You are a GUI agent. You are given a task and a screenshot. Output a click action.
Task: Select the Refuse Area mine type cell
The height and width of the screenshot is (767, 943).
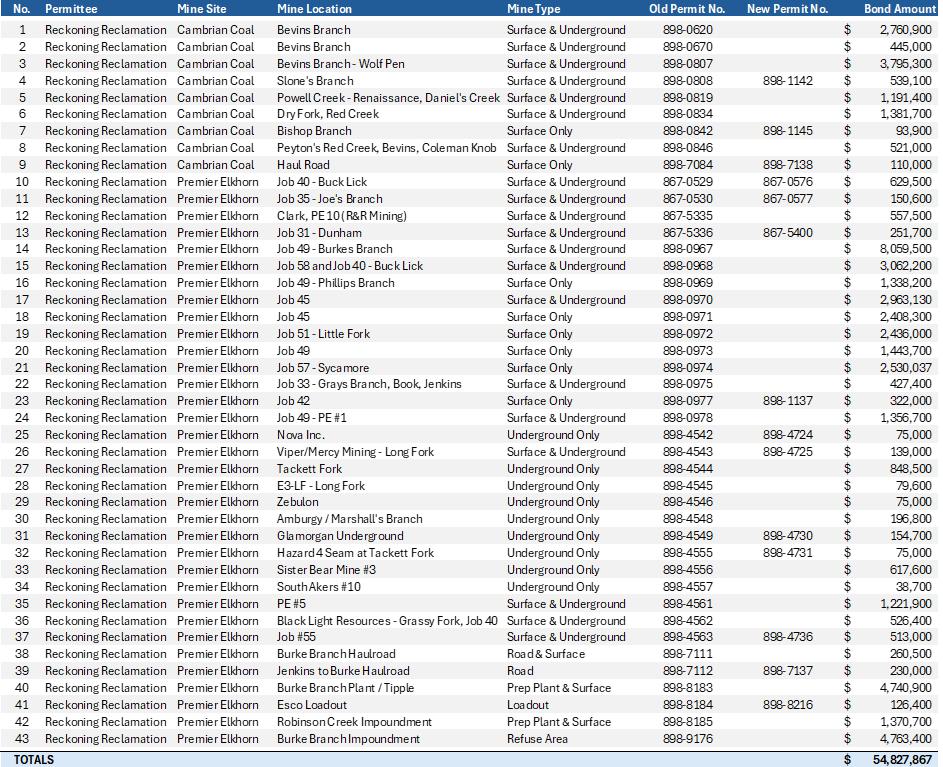click(x=537, y=739)
